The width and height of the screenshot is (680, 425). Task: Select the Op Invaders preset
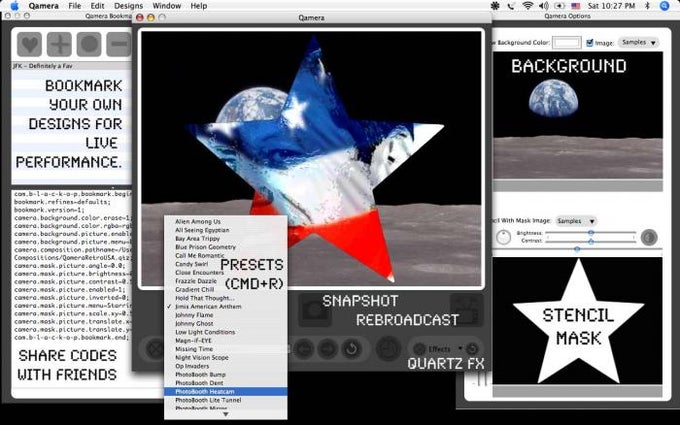point(226,366)
